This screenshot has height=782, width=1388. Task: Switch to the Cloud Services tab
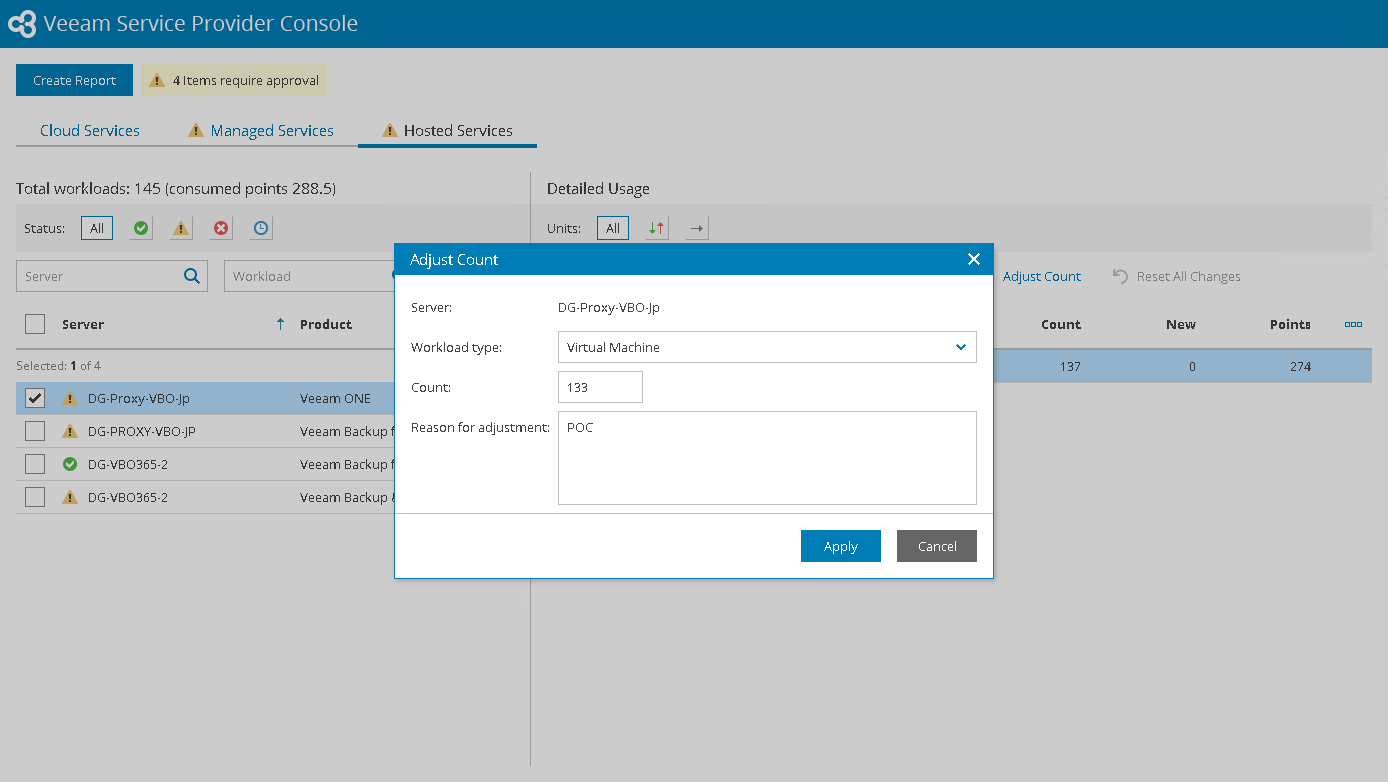tap(90, 130)
